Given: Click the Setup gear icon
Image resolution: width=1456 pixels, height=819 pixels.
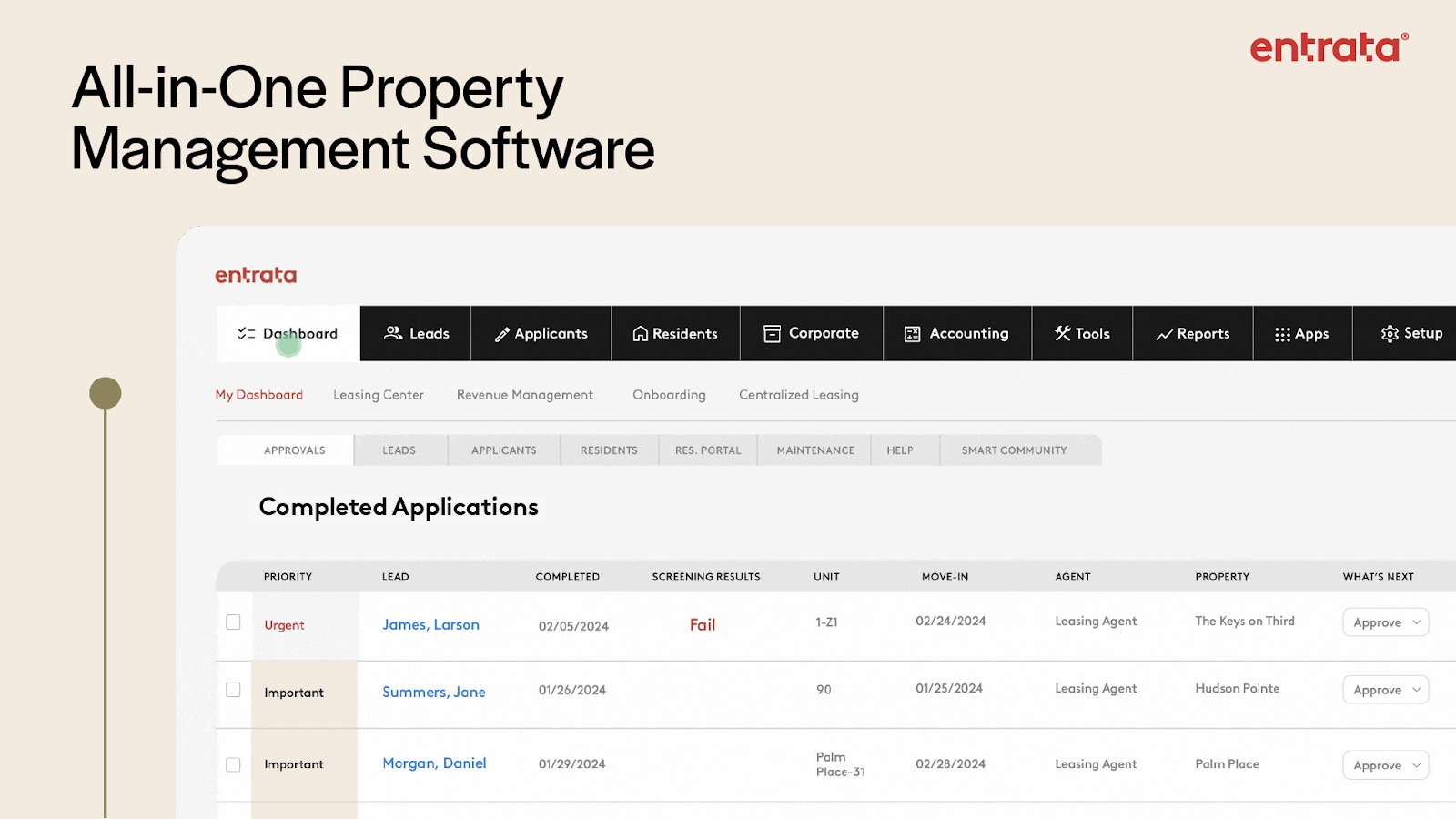Looking at the screenshot, I should coord(1390,334).
